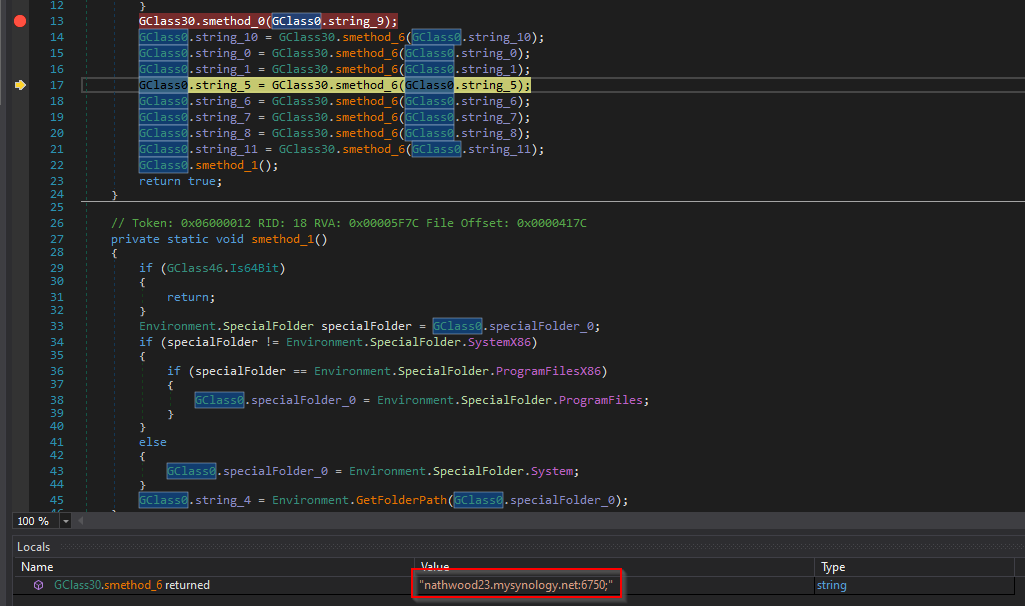This screenshot has width=1025, height=606.
Task: Click System enum value on line 43
Action: (x=552, y=471)
